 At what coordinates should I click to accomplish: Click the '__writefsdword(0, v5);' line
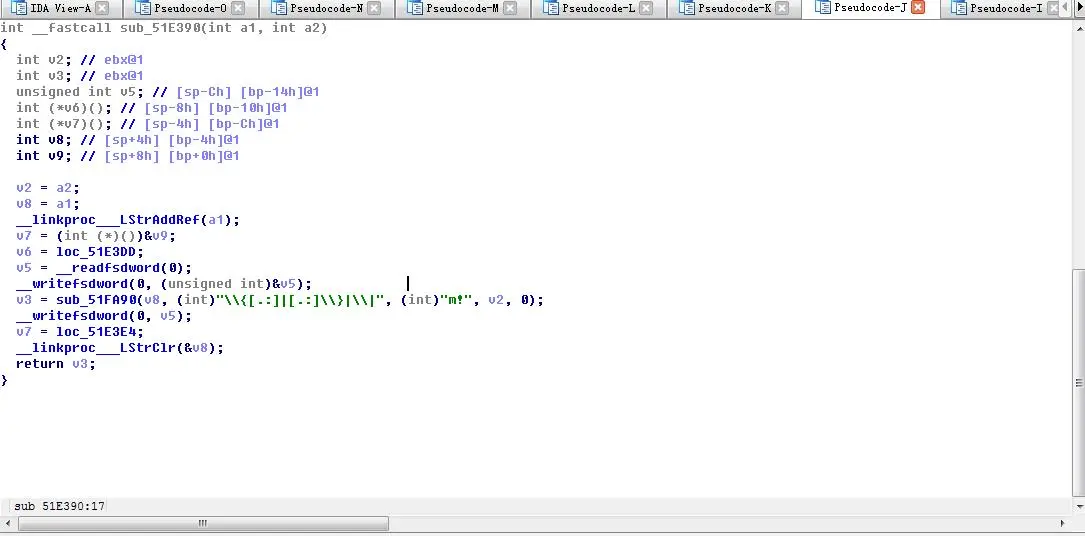[104, 315]
